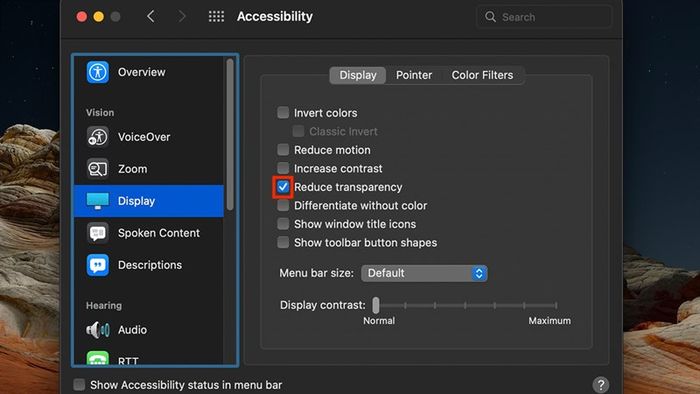700x394 pixels.
Task: Open the Descriptions icon in sidebar
Action: tap(98, 265)
